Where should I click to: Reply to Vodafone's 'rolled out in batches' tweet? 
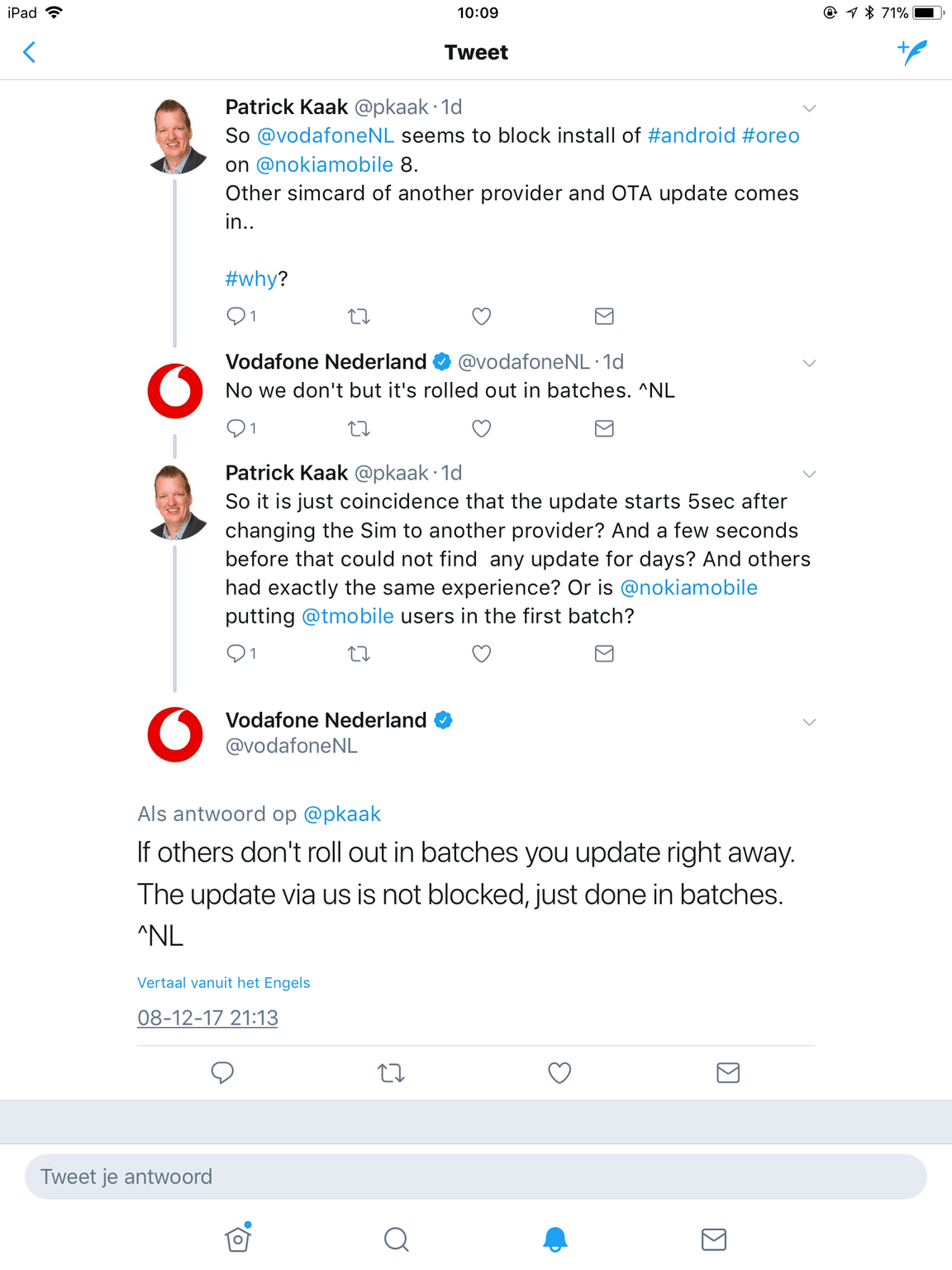[x=237, y=428]
